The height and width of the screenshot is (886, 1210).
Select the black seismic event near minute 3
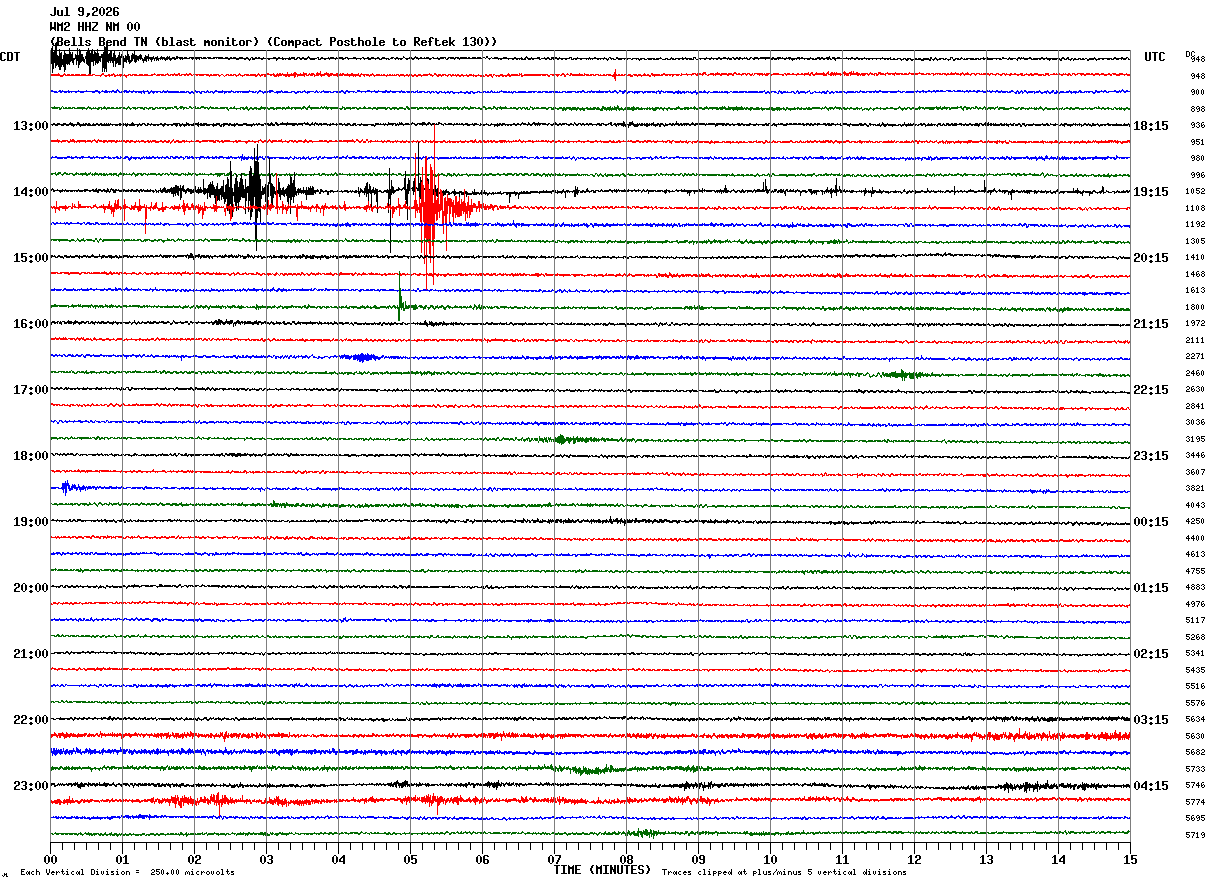click(x=255, y=190)
